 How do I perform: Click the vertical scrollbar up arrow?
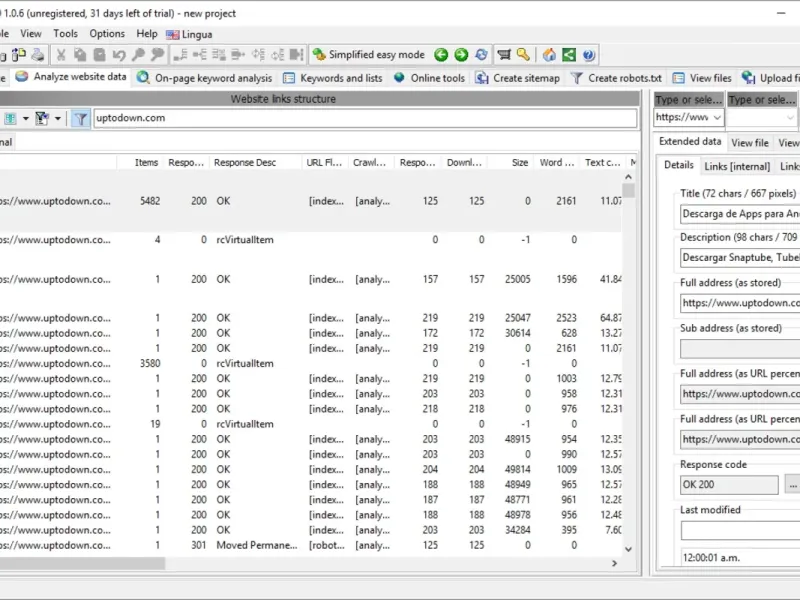coord(629,177)
